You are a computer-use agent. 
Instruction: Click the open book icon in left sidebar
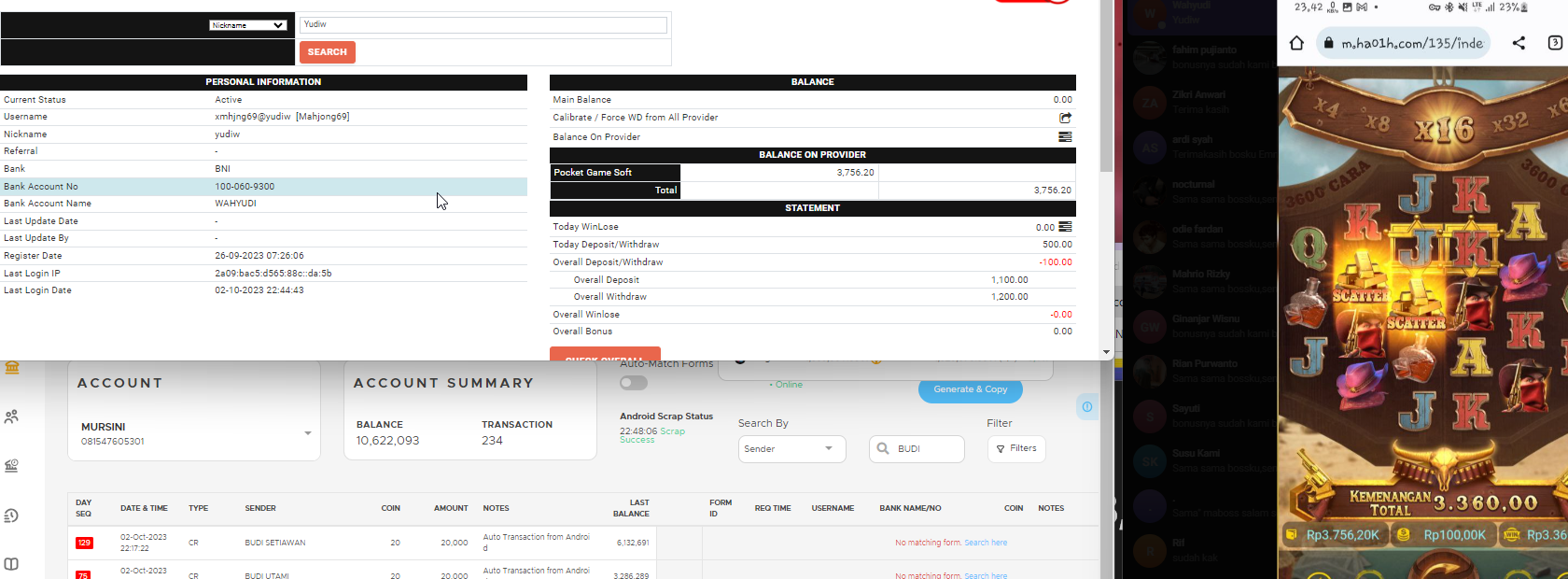coord(12,564)
